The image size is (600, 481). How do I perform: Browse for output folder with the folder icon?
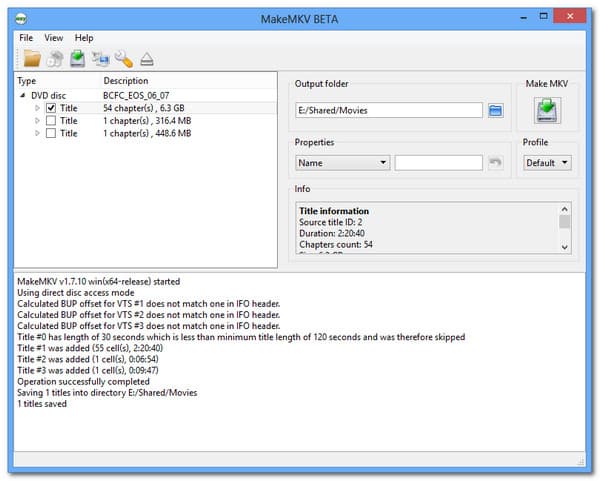click(x=496, y=111)
